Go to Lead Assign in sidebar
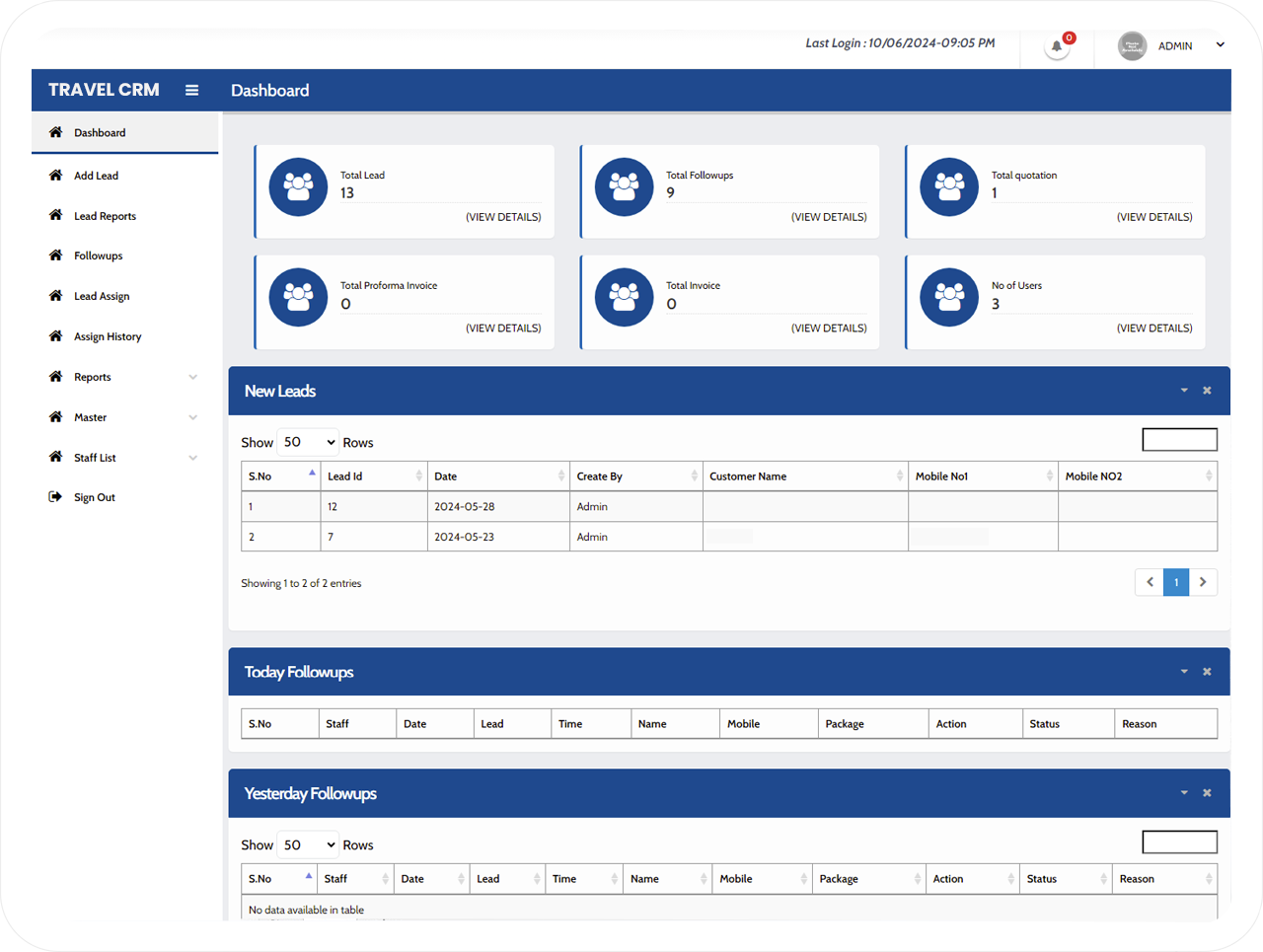The image size is (1263, 952). pyautogui.click(x=102, y=296)
